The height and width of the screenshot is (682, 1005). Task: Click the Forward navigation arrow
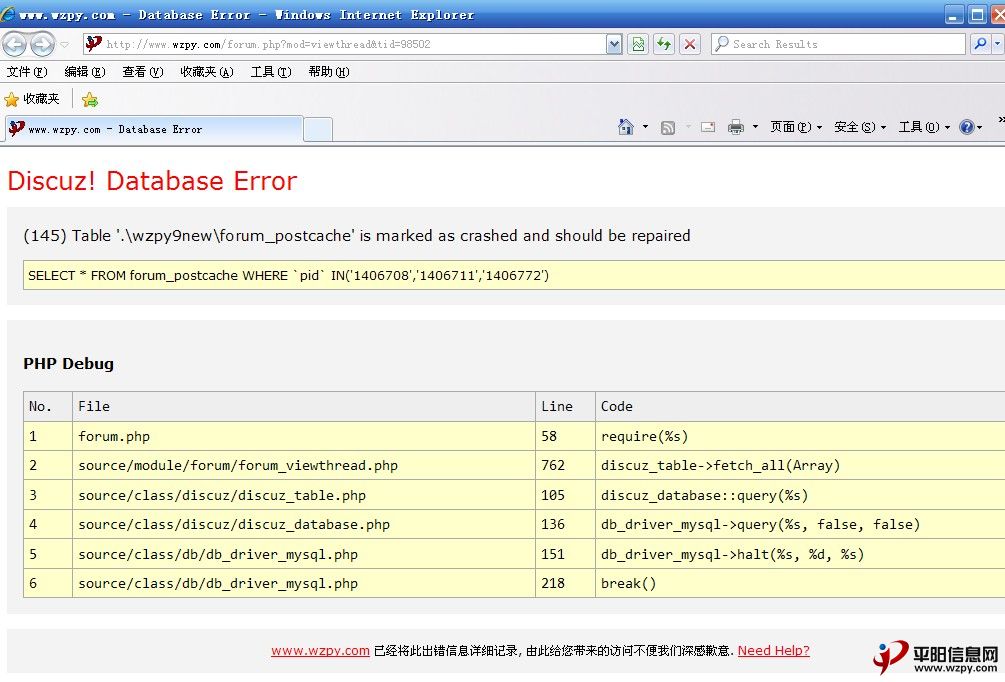point(43,44)
